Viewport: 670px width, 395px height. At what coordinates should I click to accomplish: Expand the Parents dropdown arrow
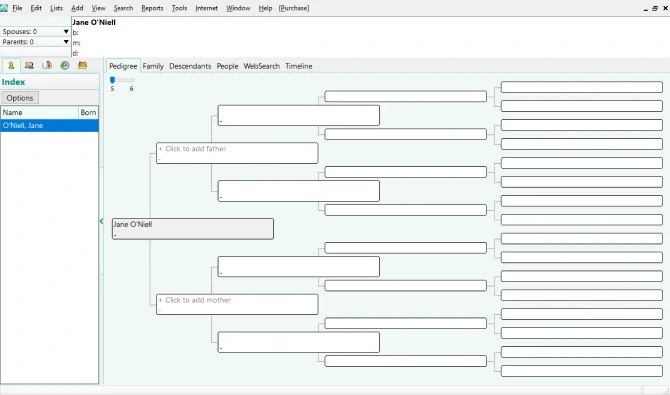coord(66,42)
